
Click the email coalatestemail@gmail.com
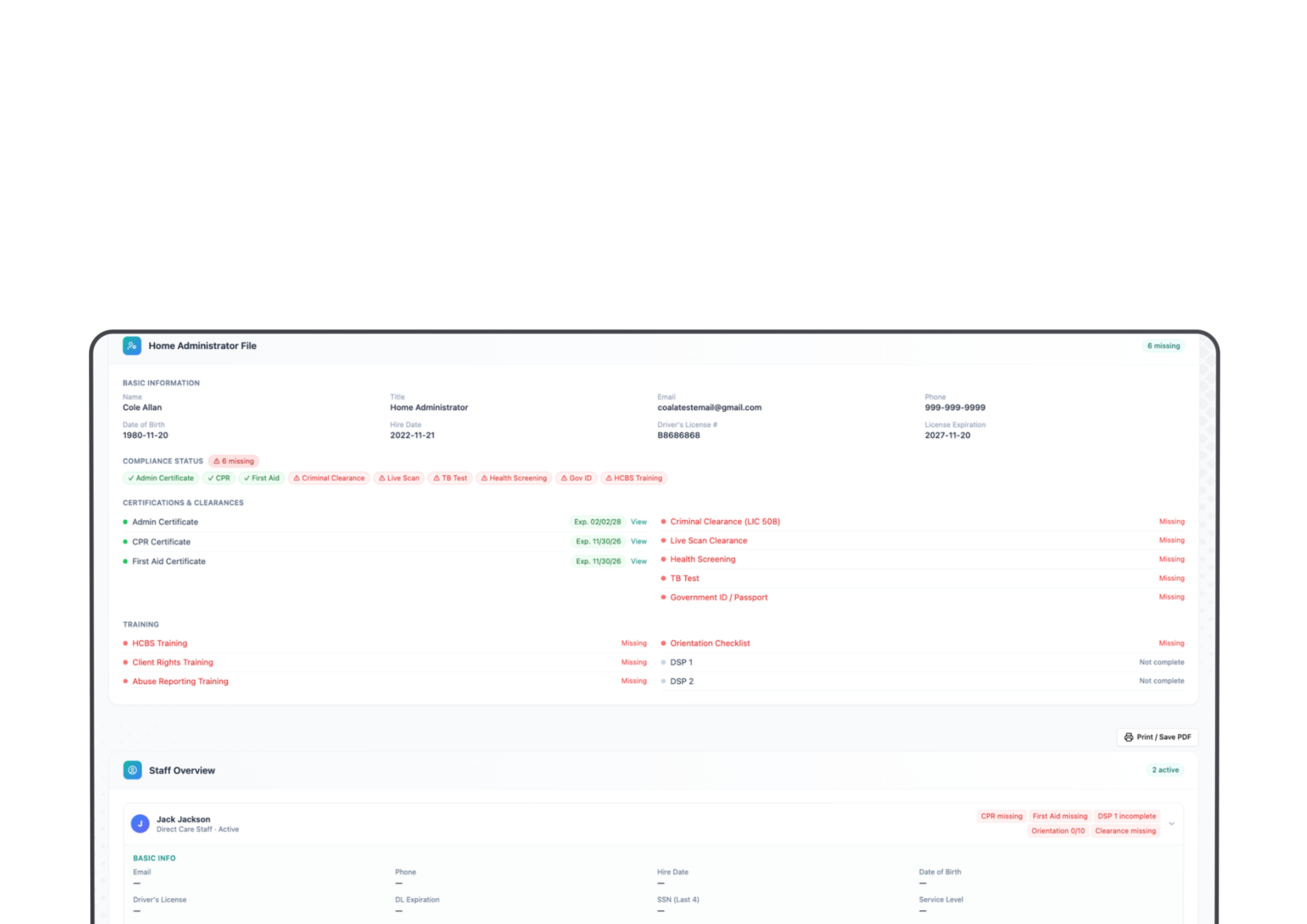[x=709, y=407]
